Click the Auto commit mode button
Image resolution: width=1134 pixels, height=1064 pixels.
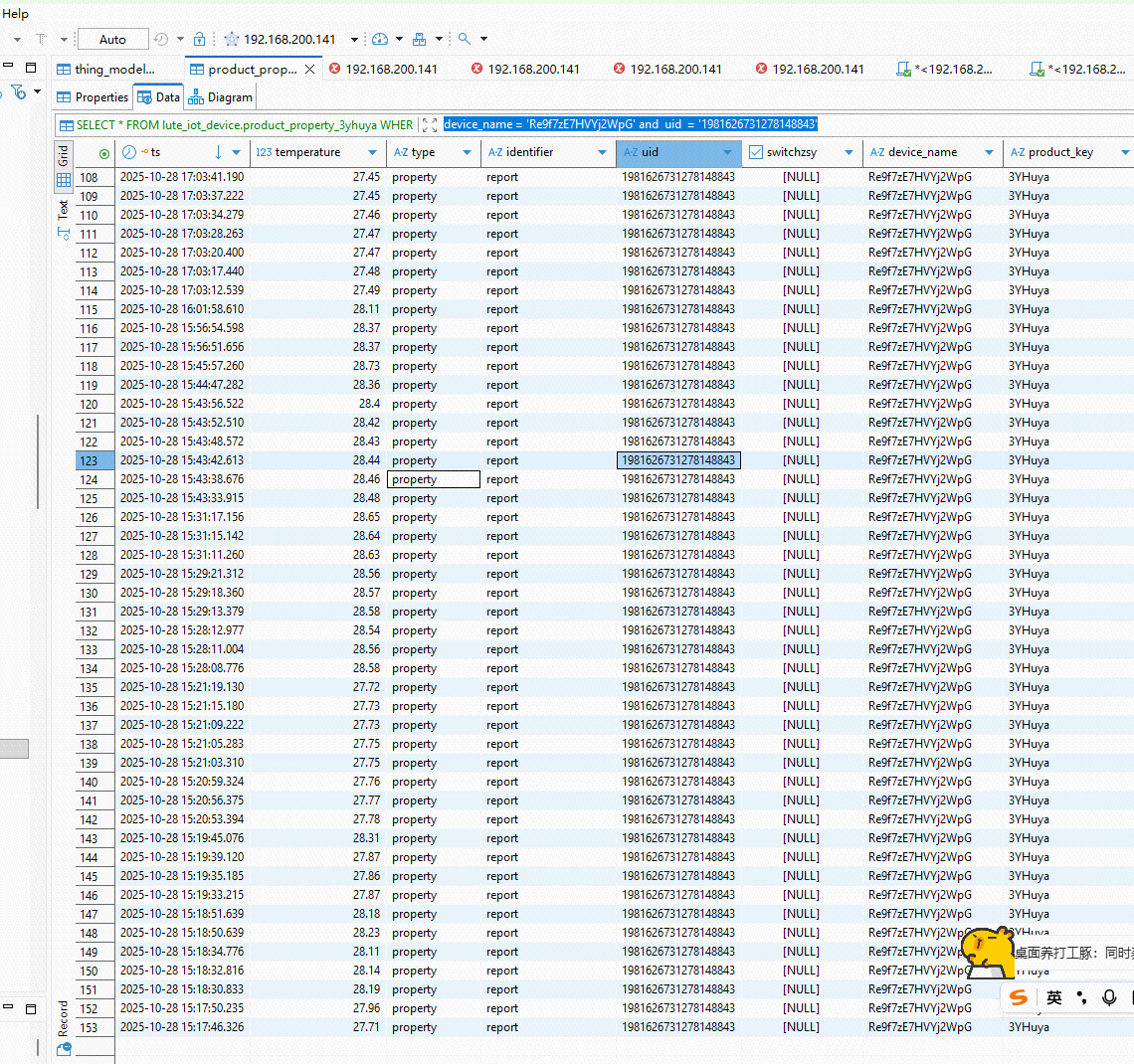pos(112,40)
